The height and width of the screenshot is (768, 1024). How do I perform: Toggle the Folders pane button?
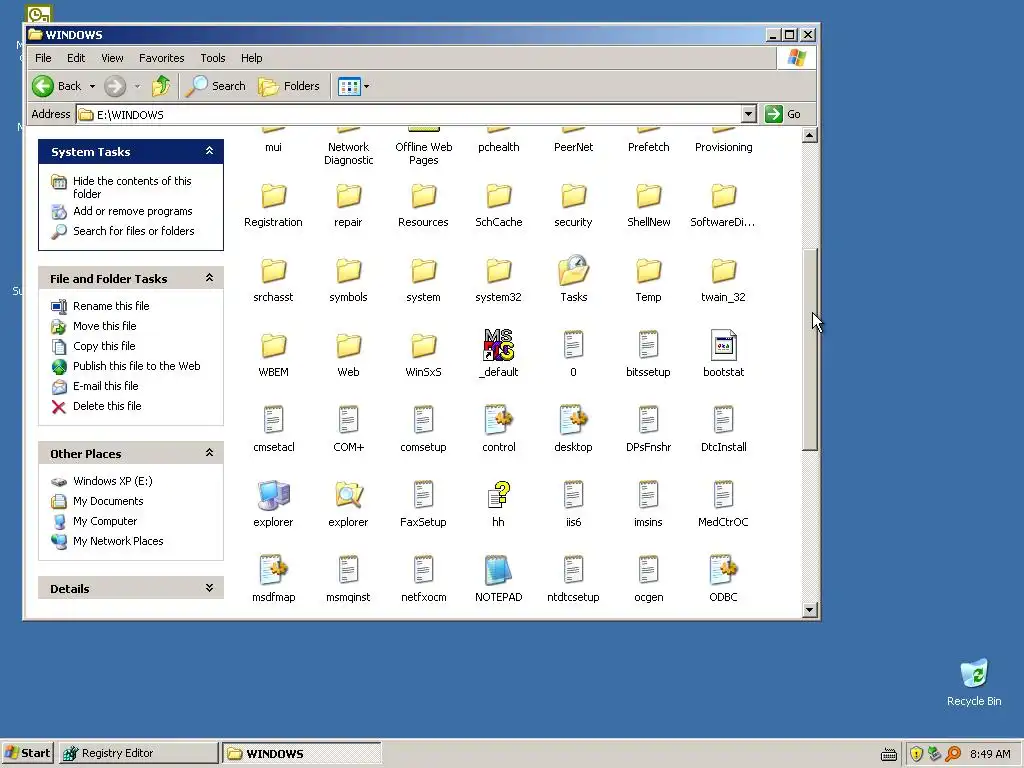pos(289,86)
